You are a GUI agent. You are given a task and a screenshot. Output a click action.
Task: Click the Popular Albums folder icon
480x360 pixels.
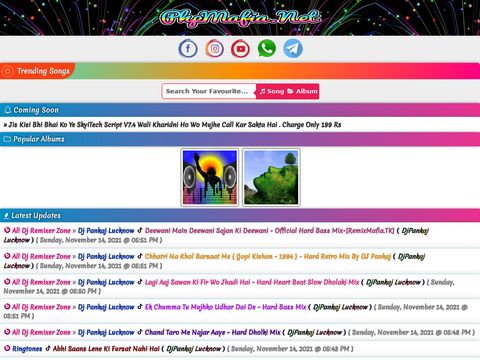click(7, 139)
